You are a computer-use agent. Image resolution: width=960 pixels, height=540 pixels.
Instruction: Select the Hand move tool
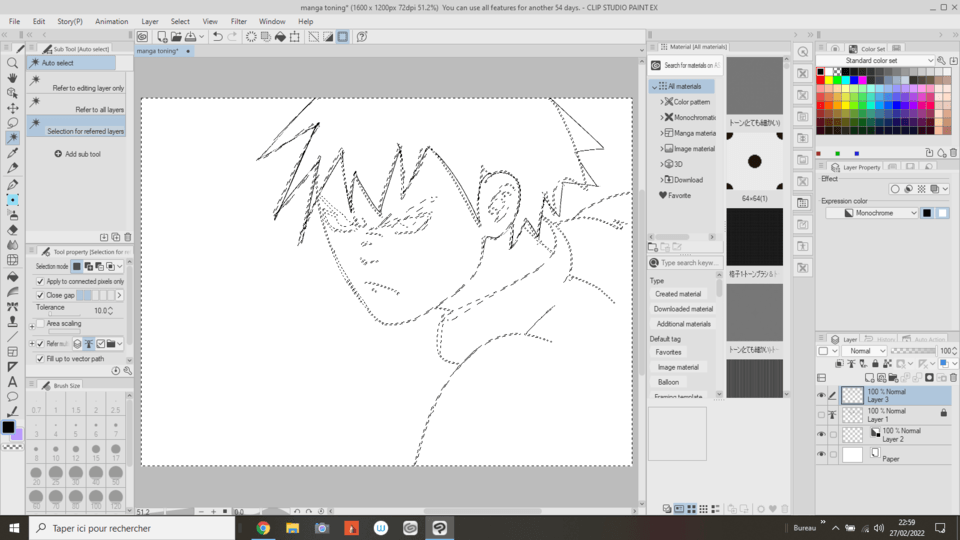pos(12,77)
